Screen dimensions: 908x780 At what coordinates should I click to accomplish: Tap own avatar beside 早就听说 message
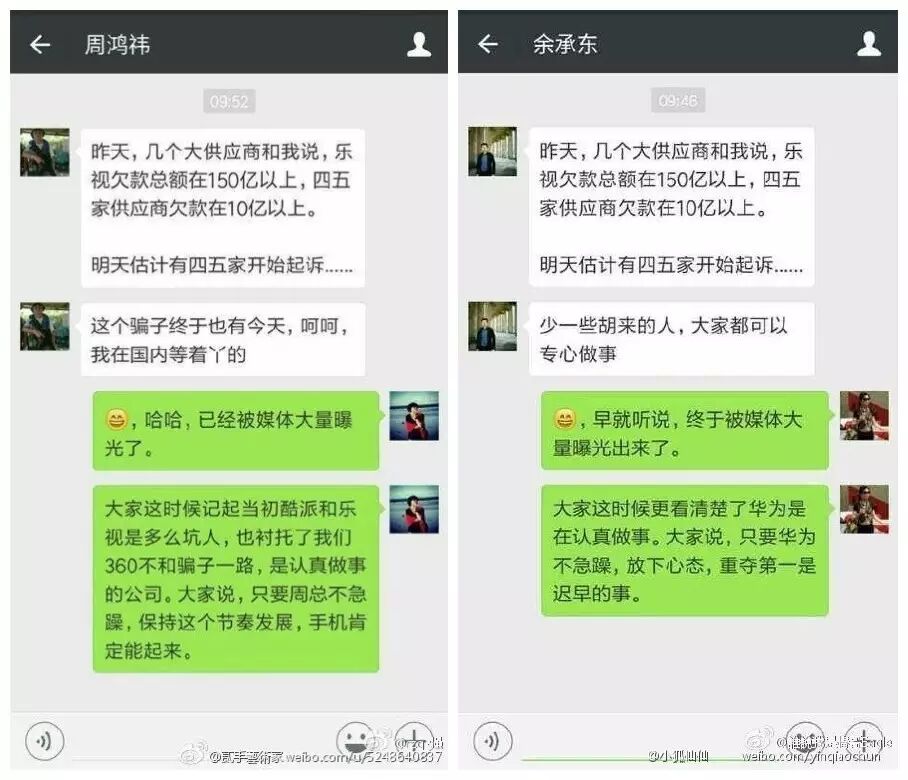[864, 415]
